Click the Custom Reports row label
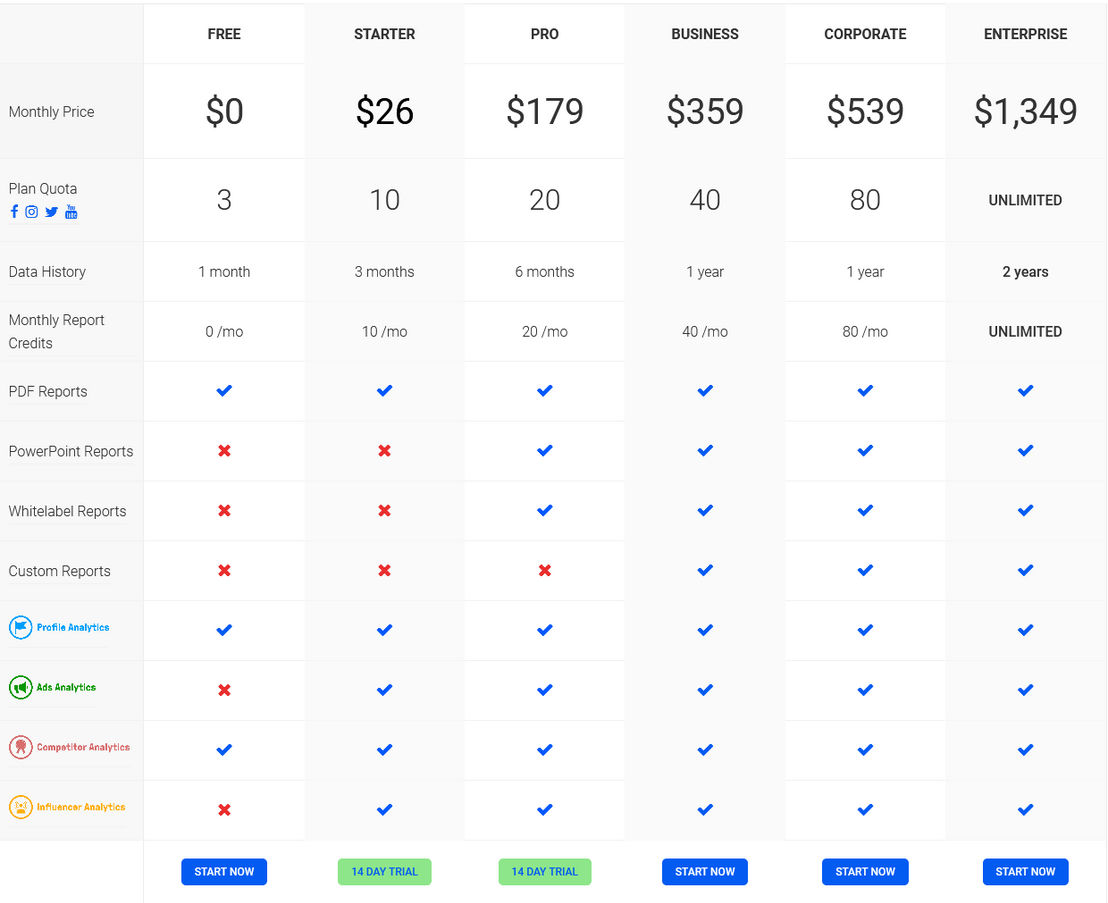The image size is (1108, 903). pos(59,571)
